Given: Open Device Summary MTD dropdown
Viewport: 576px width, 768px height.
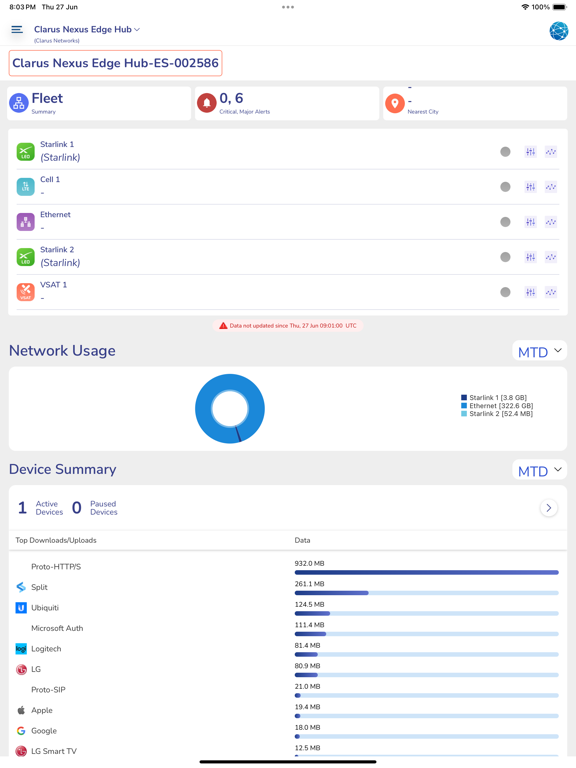Looking at the screenshot, I should tap(539, 470).
